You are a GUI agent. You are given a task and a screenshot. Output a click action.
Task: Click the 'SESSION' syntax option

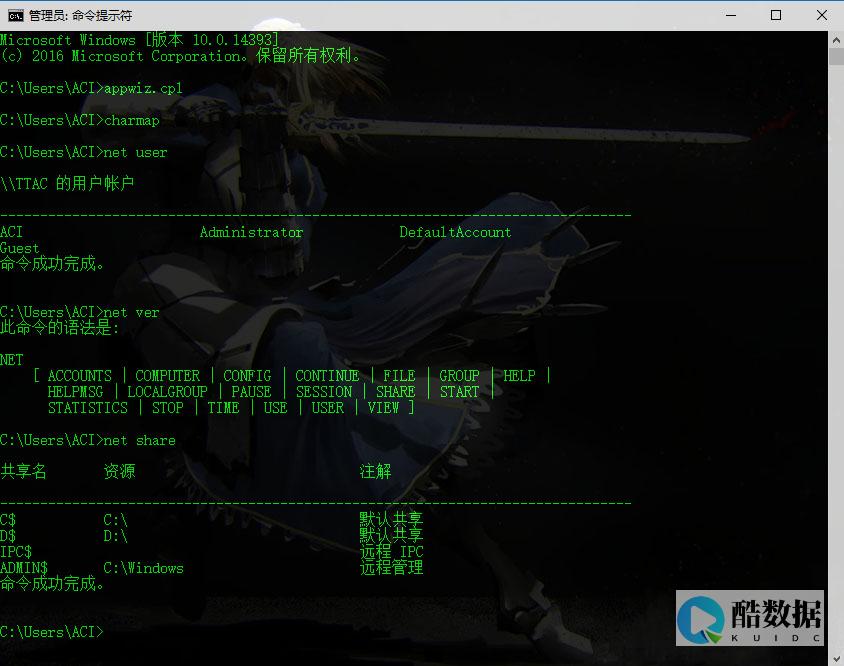click(x=323, y=392)
